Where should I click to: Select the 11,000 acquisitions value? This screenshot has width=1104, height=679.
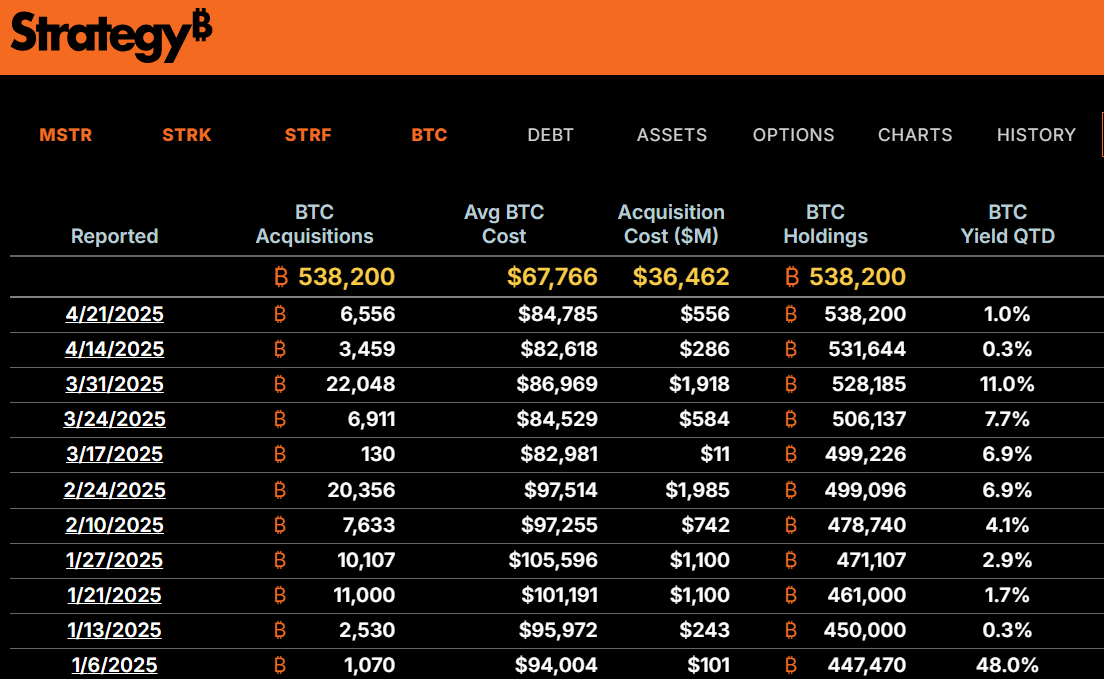pyautogui.click(x=364, y=596)
